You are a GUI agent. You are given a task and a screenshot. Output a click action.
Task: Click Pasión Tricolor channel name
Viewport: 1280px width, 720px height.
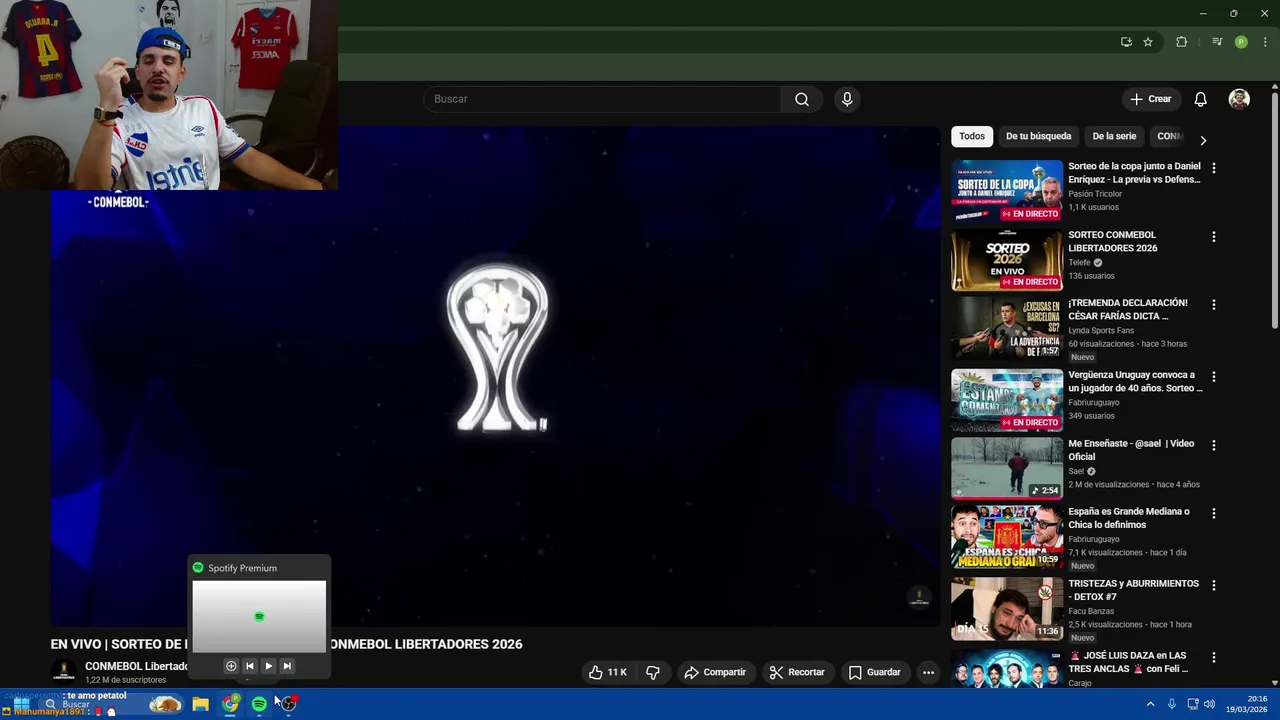(1095, 194)
